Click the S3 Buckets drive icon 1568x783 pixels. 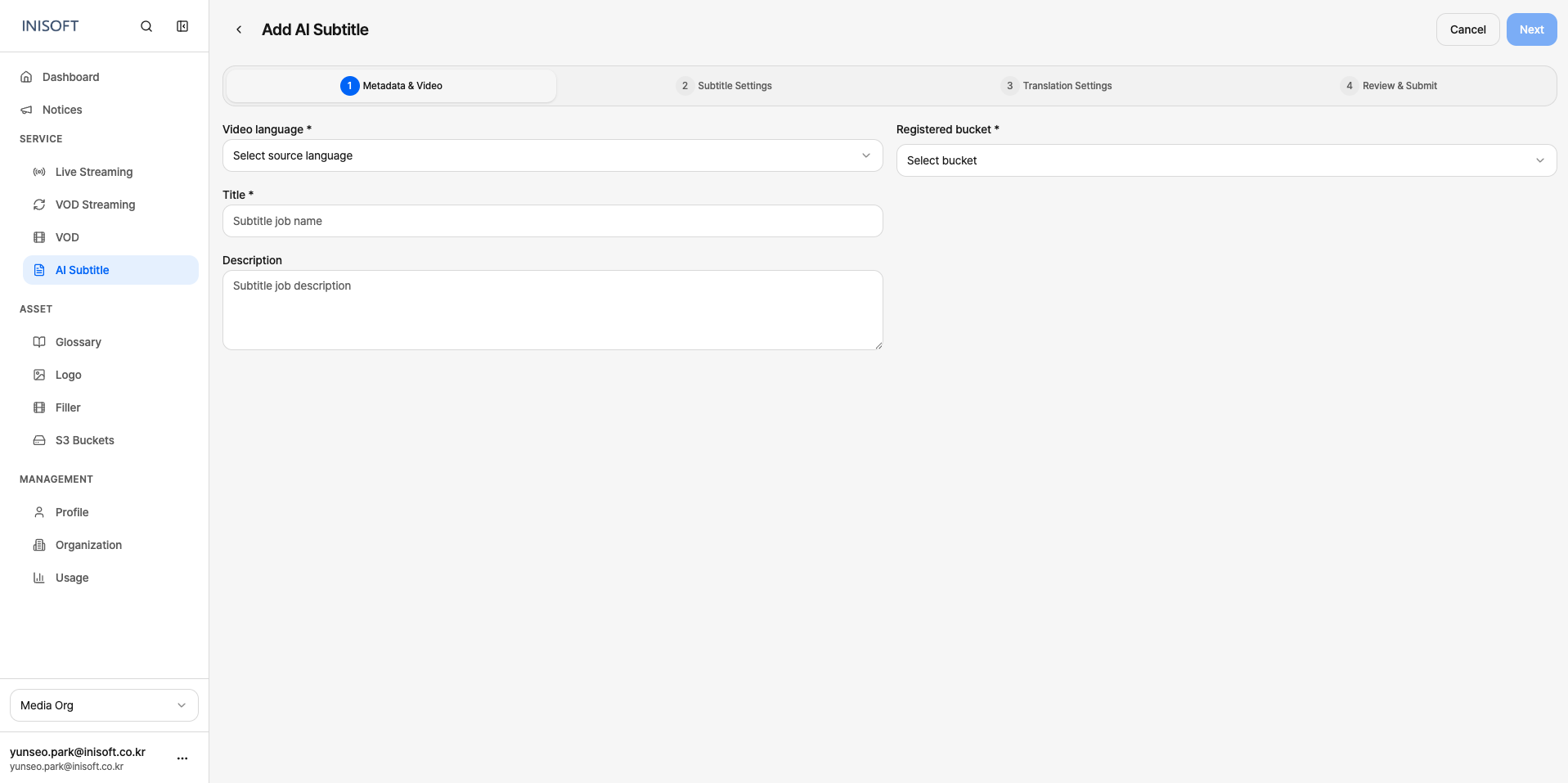pos(39,440)
